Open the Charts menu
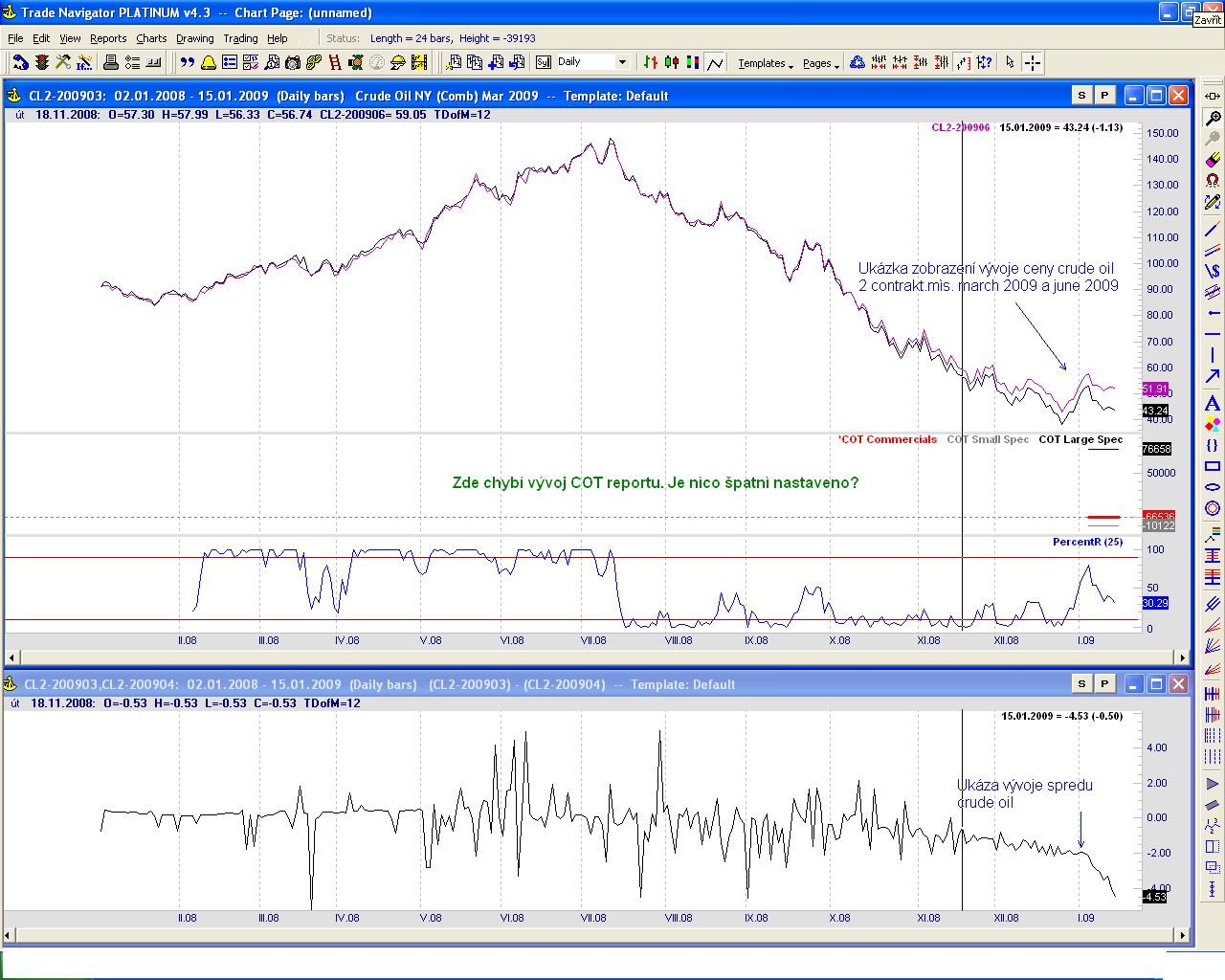 [x=151, y=38]
